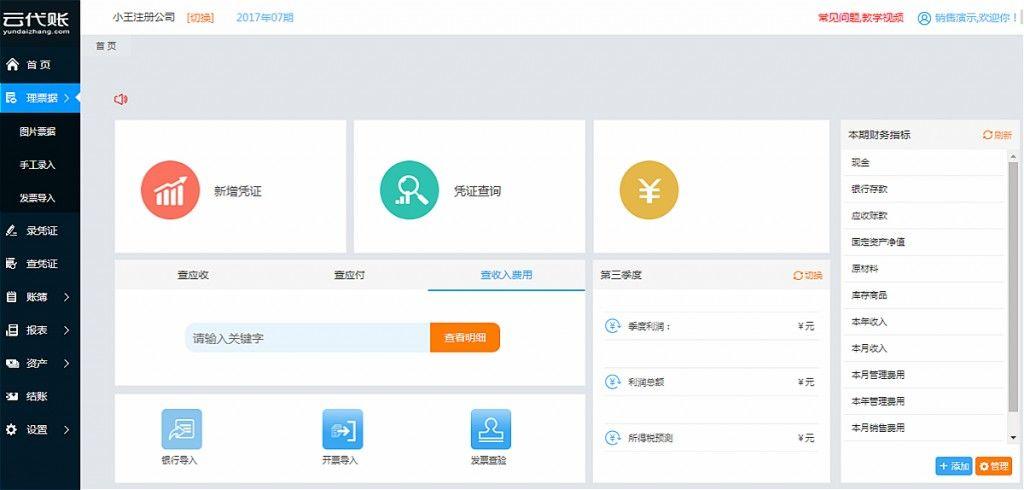Open the 常见问题,教学视频 link
Image resolution: width=1024 pixels, height=490 pixels.
point(861,18)
